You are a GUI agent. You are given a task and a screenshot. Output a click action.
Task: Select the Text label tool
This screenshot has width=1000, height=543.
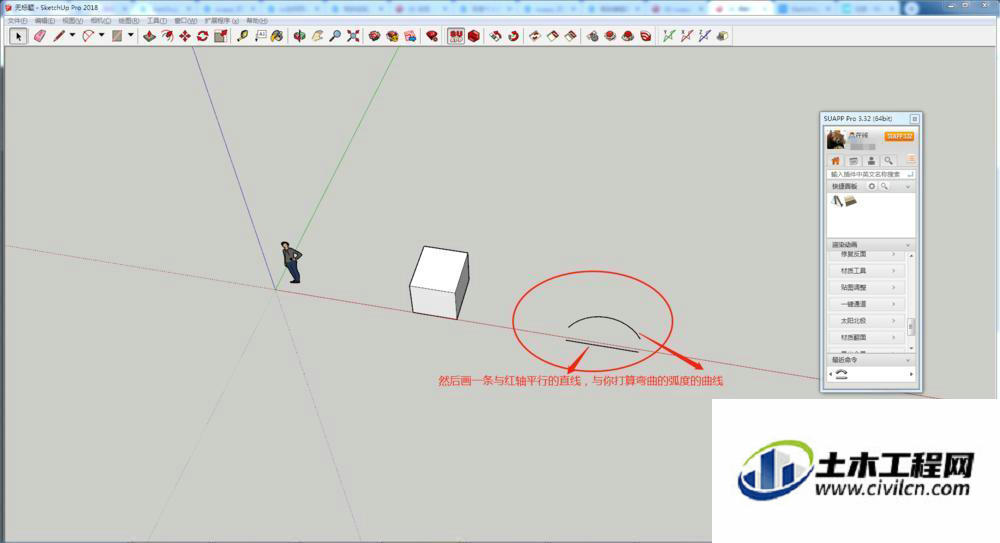[260, 36]
